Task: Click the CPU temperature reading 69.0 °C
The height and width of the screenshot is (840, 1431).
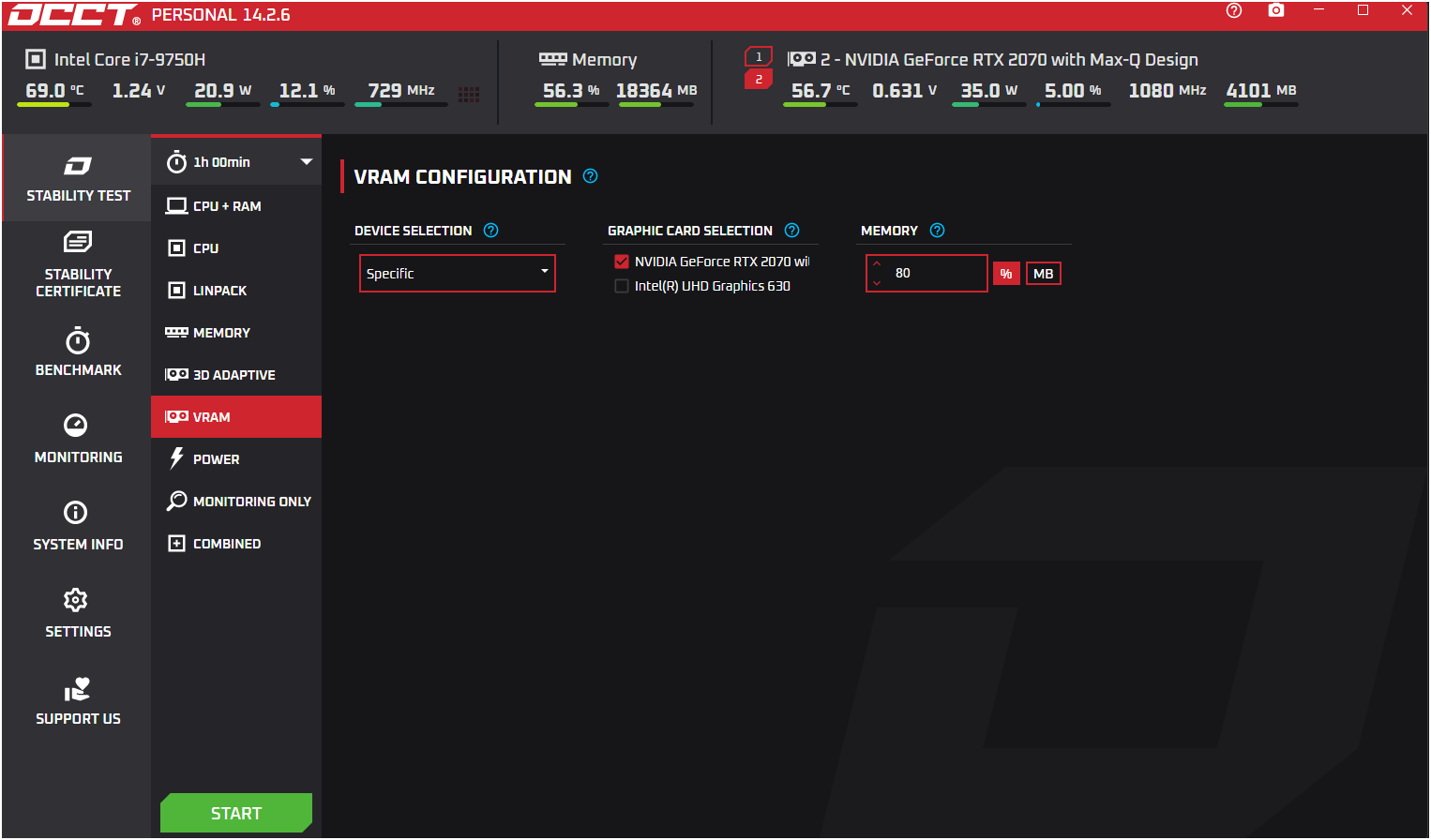Action: 54,91
